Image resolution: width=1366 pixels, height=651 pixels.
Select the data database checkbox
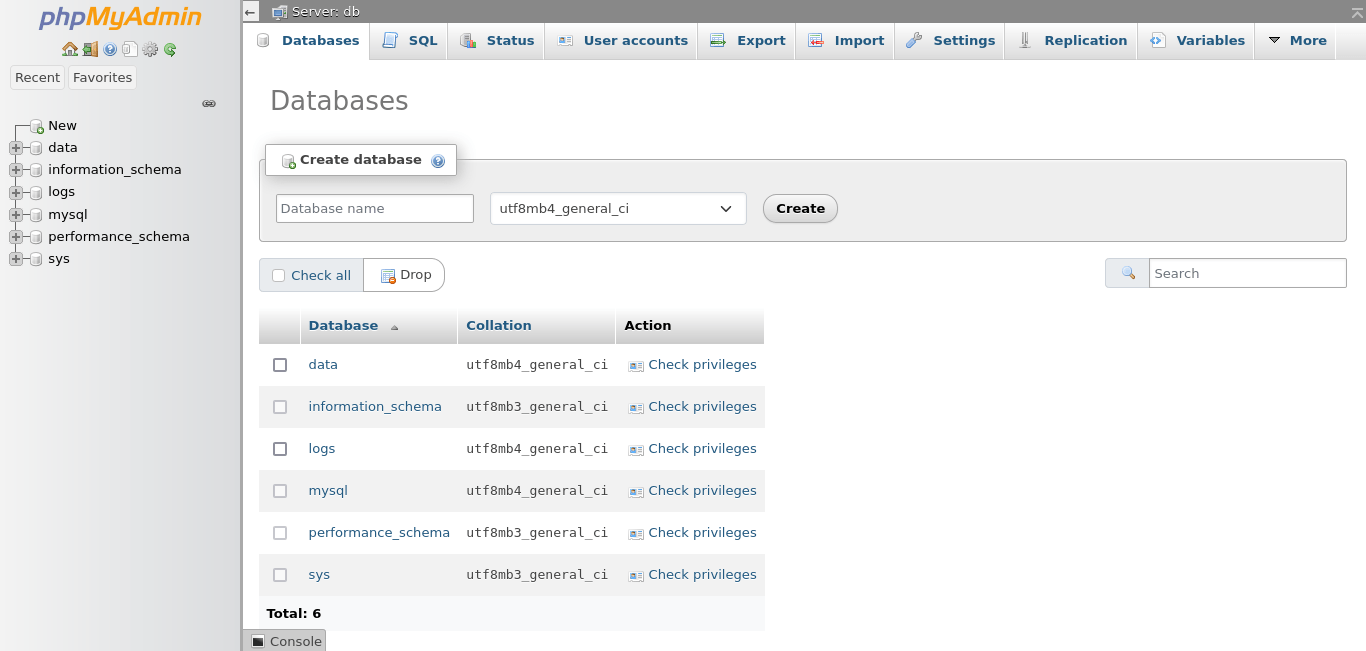(280, 365)
